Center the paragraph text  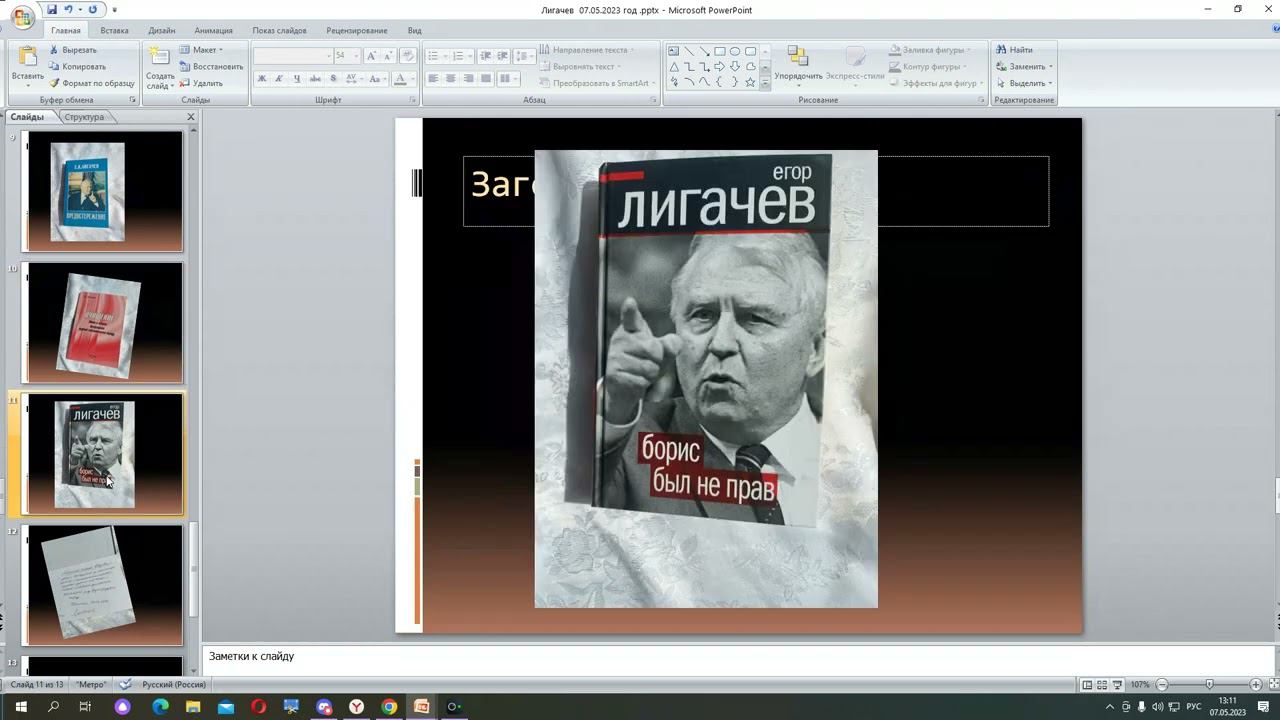click(451, 79)
